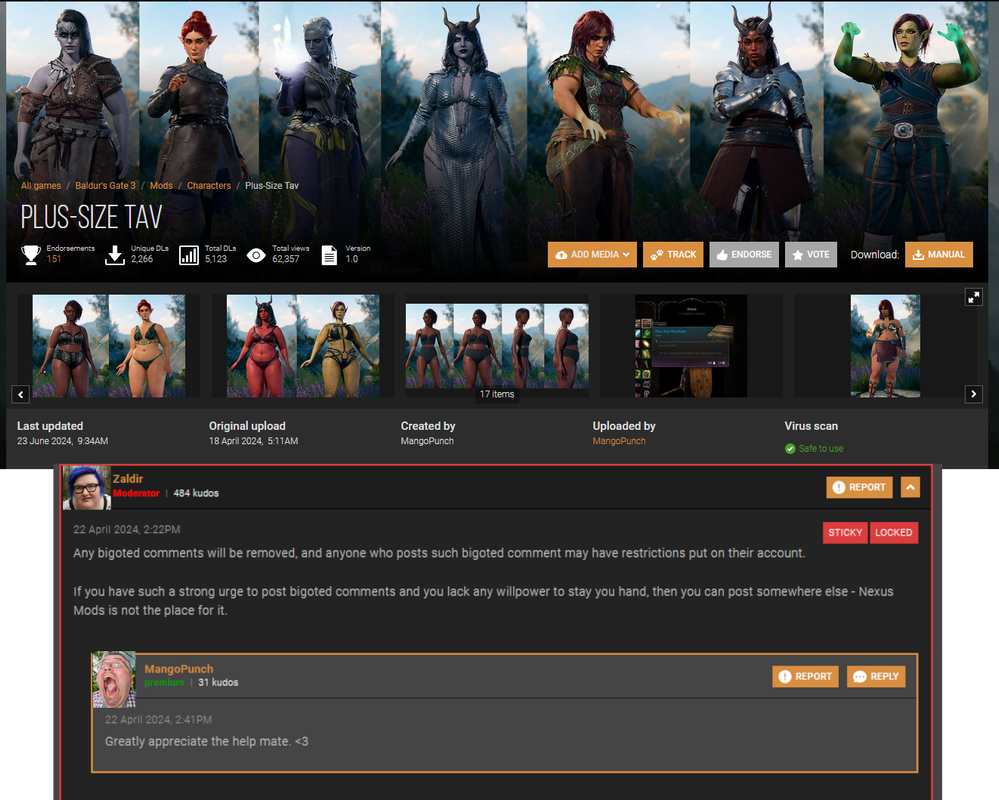Advance to next gallery images
999x800 pixels.
[974, 394]
